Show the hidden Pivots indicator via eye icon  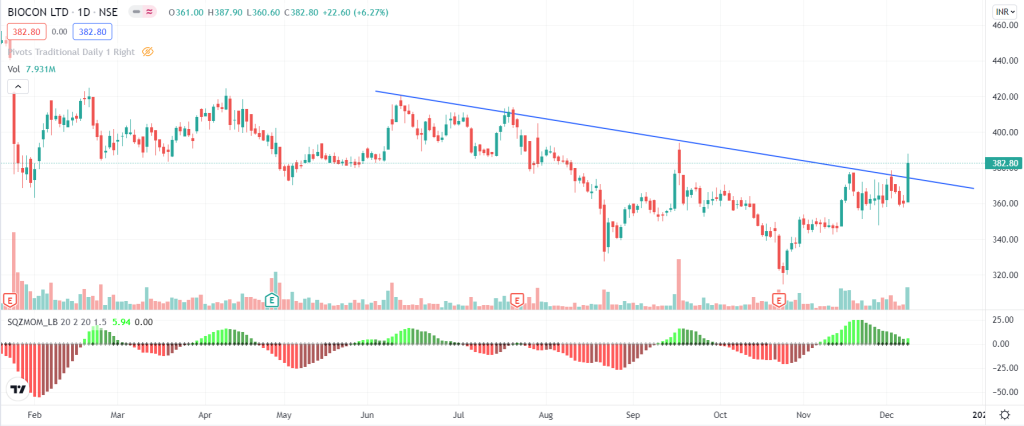(148, 51)
